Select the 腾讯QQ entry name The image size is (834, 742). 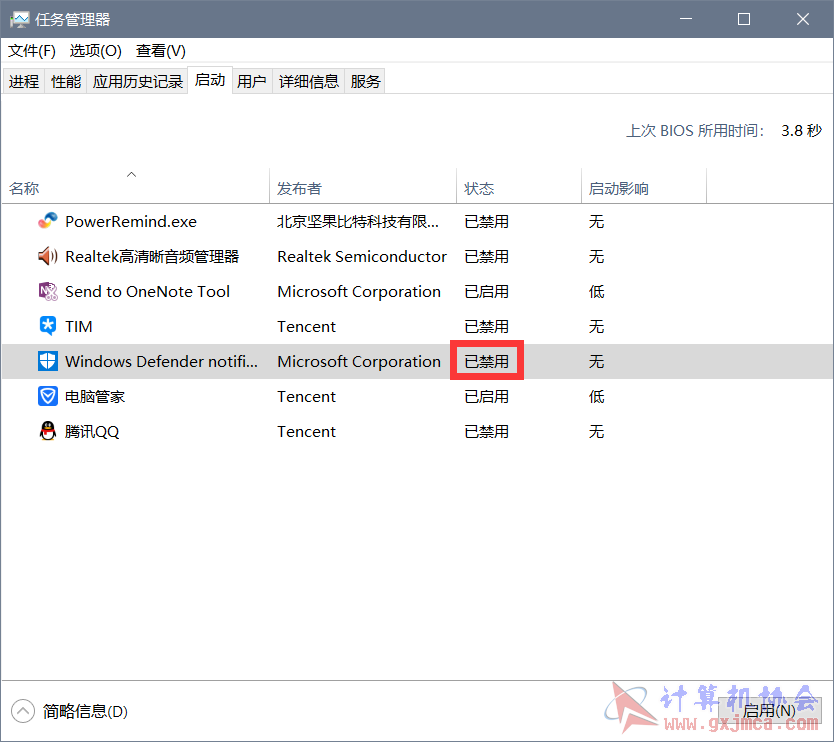92,431
